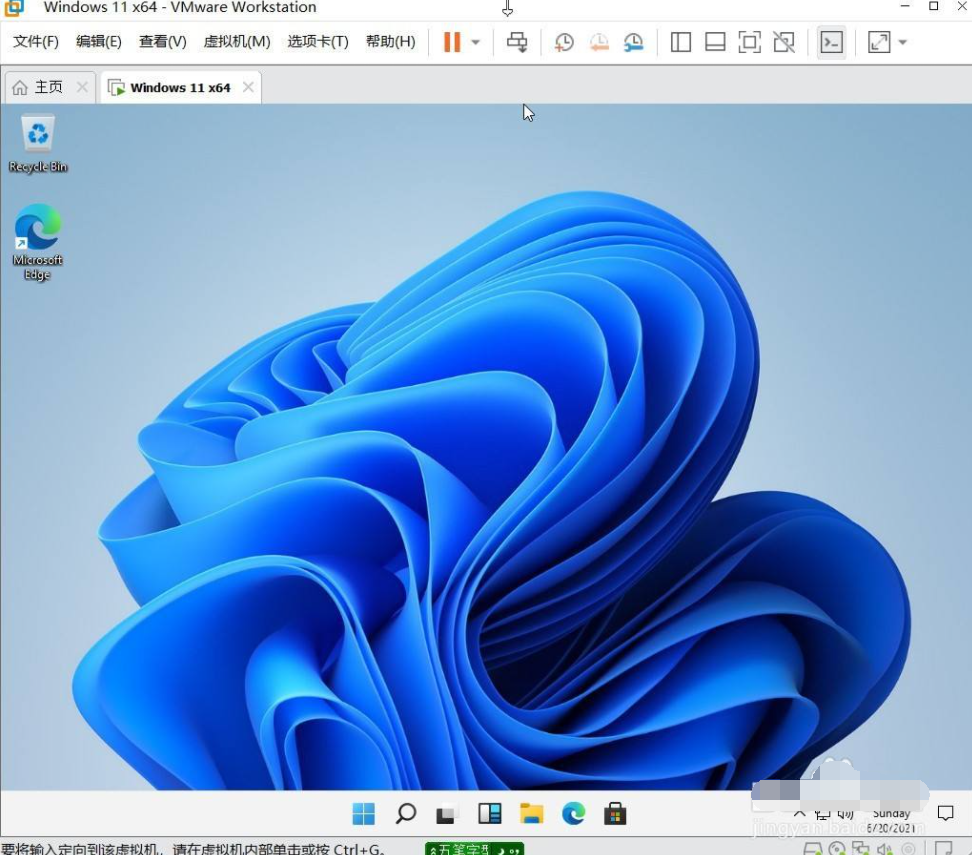The width and height of the screenshot is (972, 855).
Task: Open the snapshot manager
Action: (x=634, y=42)
